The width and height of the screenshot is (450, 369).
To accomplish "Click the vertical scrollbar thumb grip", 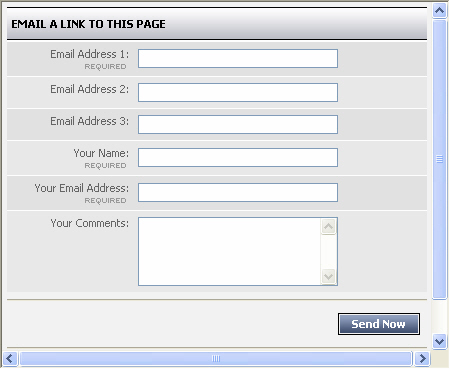I will [440, 159].
